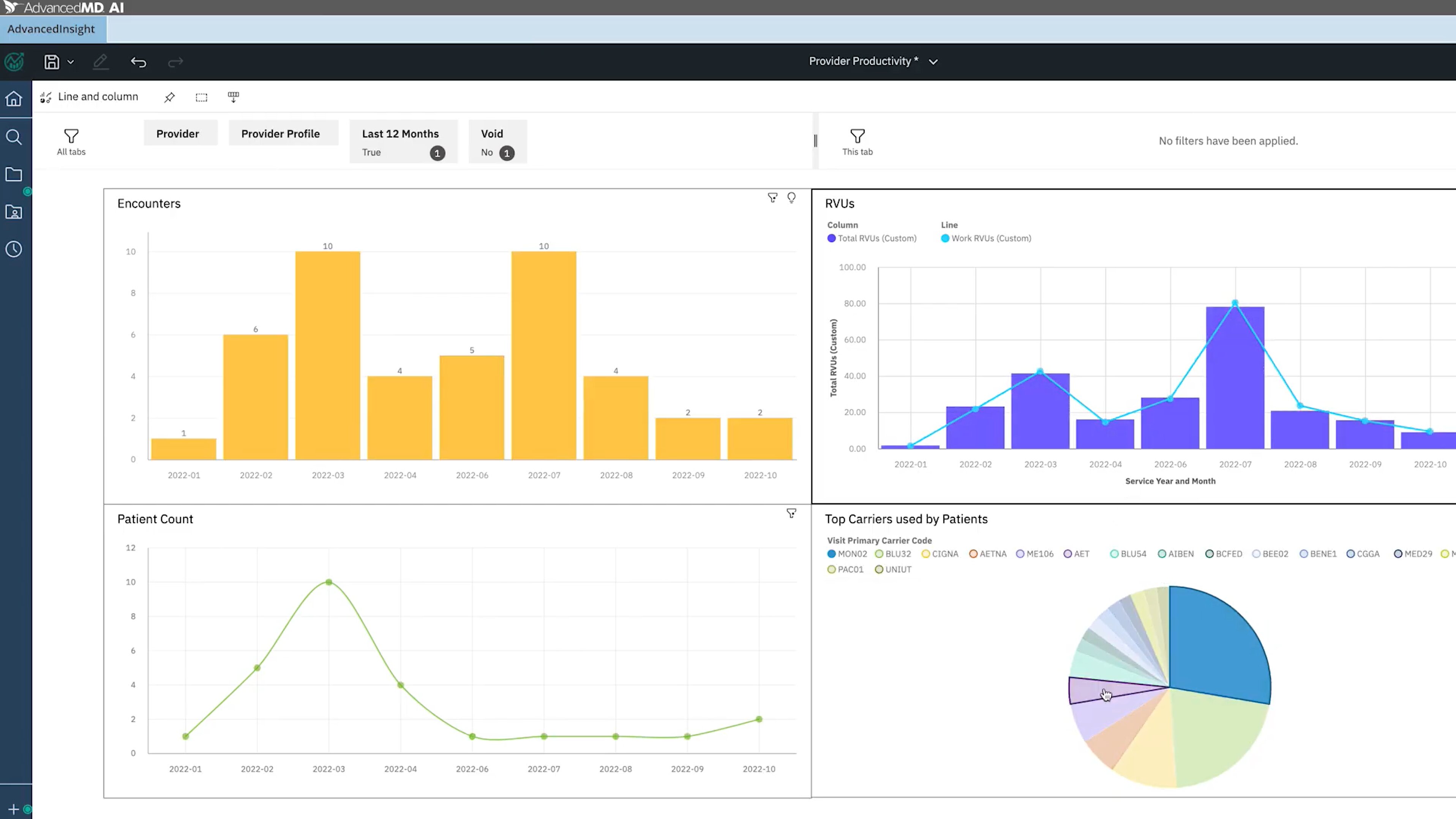Viewport: 1456px width, 819px height.
Task: Open the folder icon in sidebar
Action: point(14,174)
